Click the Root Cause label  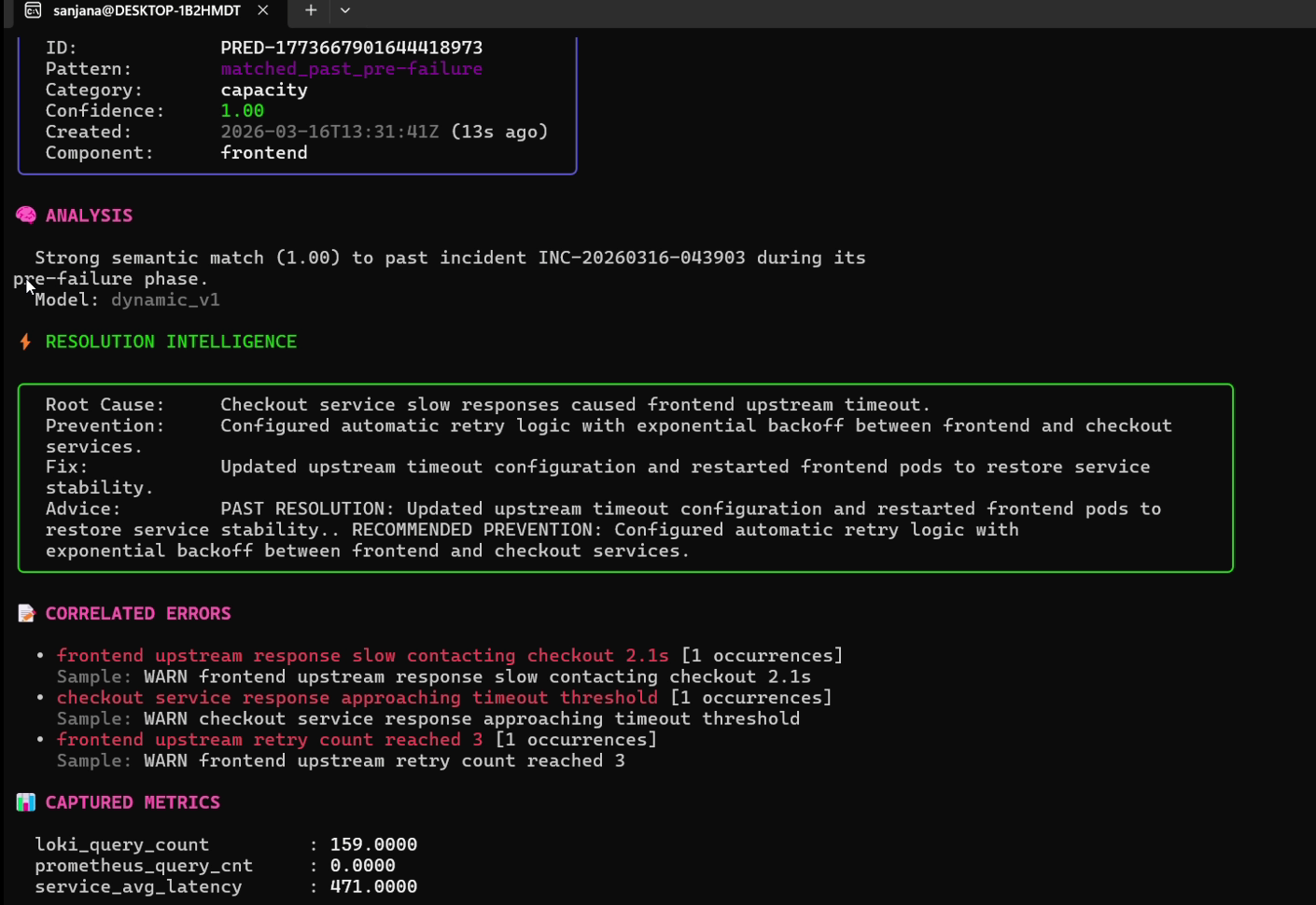tap(105, 404)
